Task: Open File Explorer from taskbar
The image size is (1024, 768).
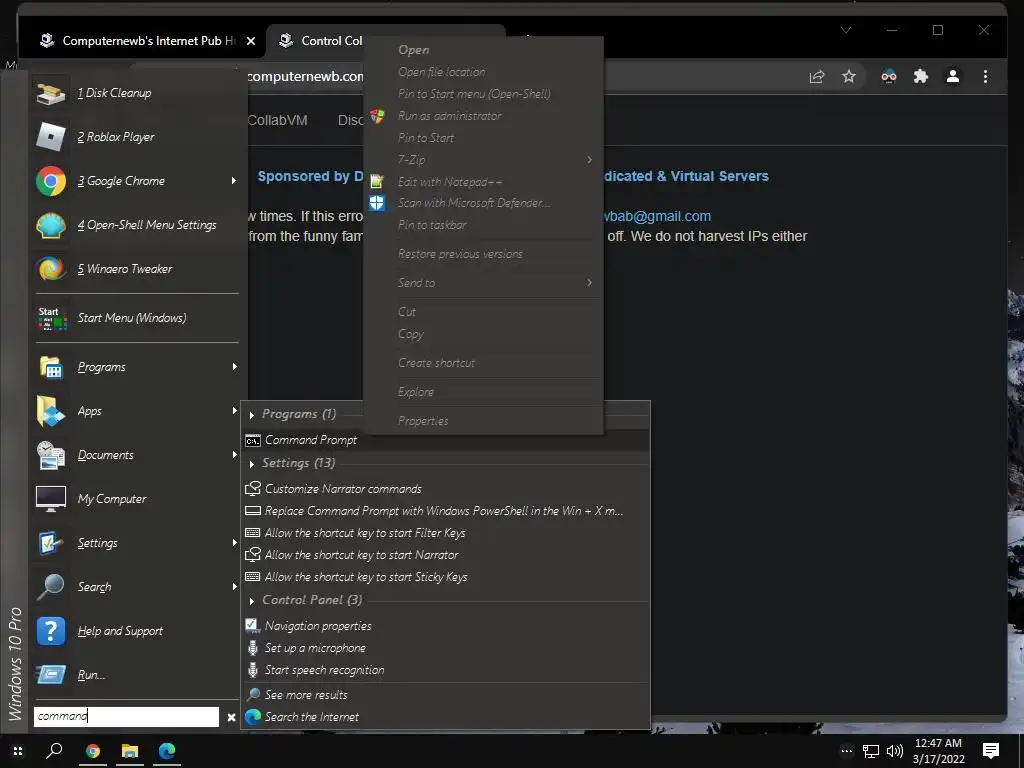Action: pos(130,751)
